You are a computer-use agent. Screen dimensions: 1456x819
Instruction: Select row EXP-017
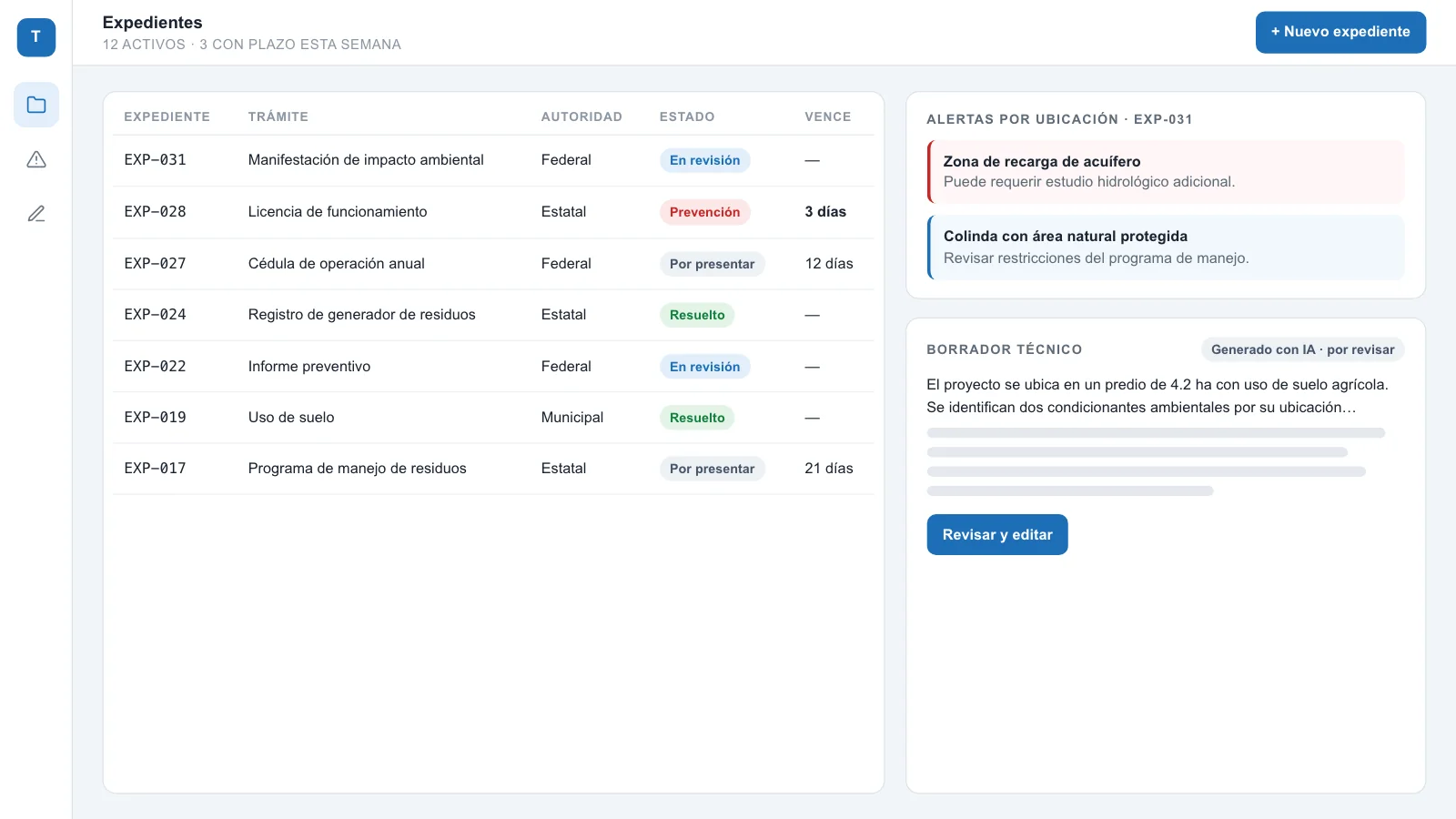[x=493, y=469]
